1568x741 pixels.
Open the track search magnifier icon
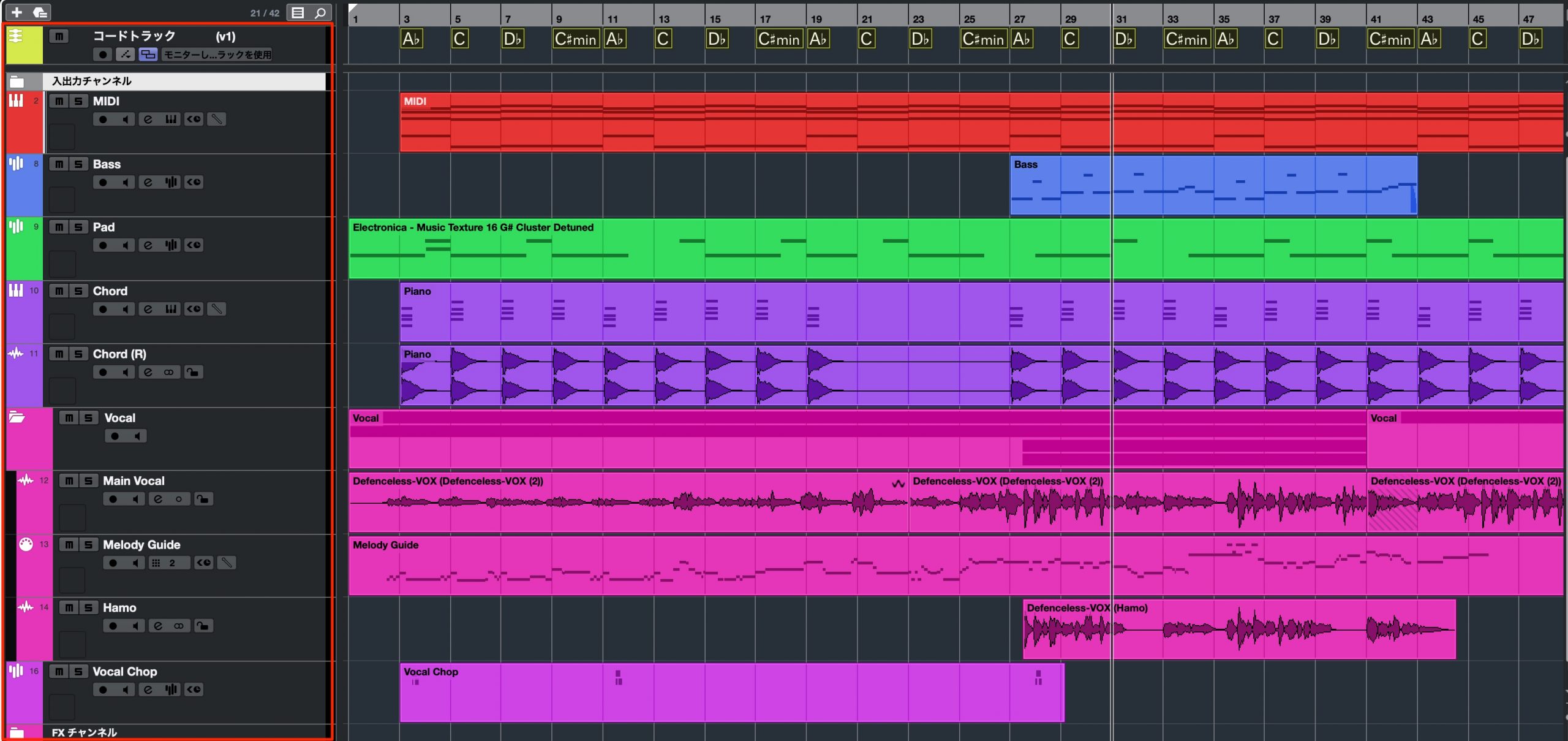320,13
